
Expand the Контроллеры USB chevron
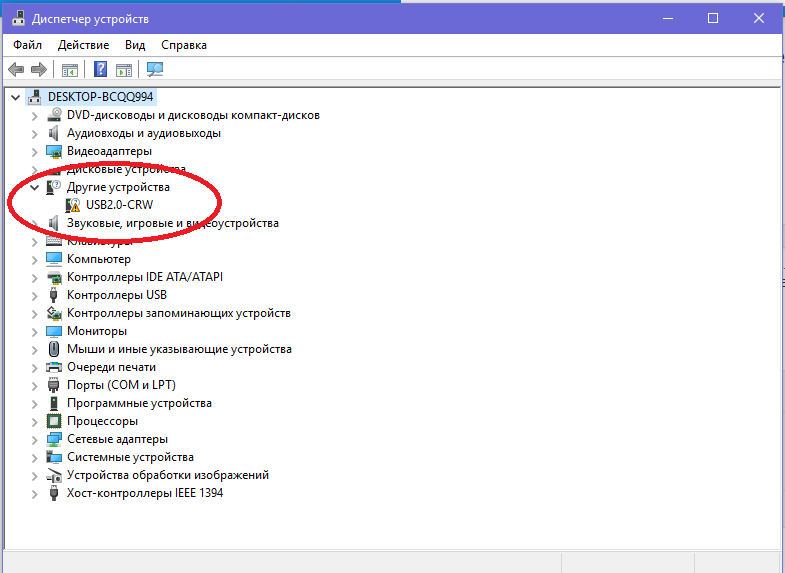point(35,296)
